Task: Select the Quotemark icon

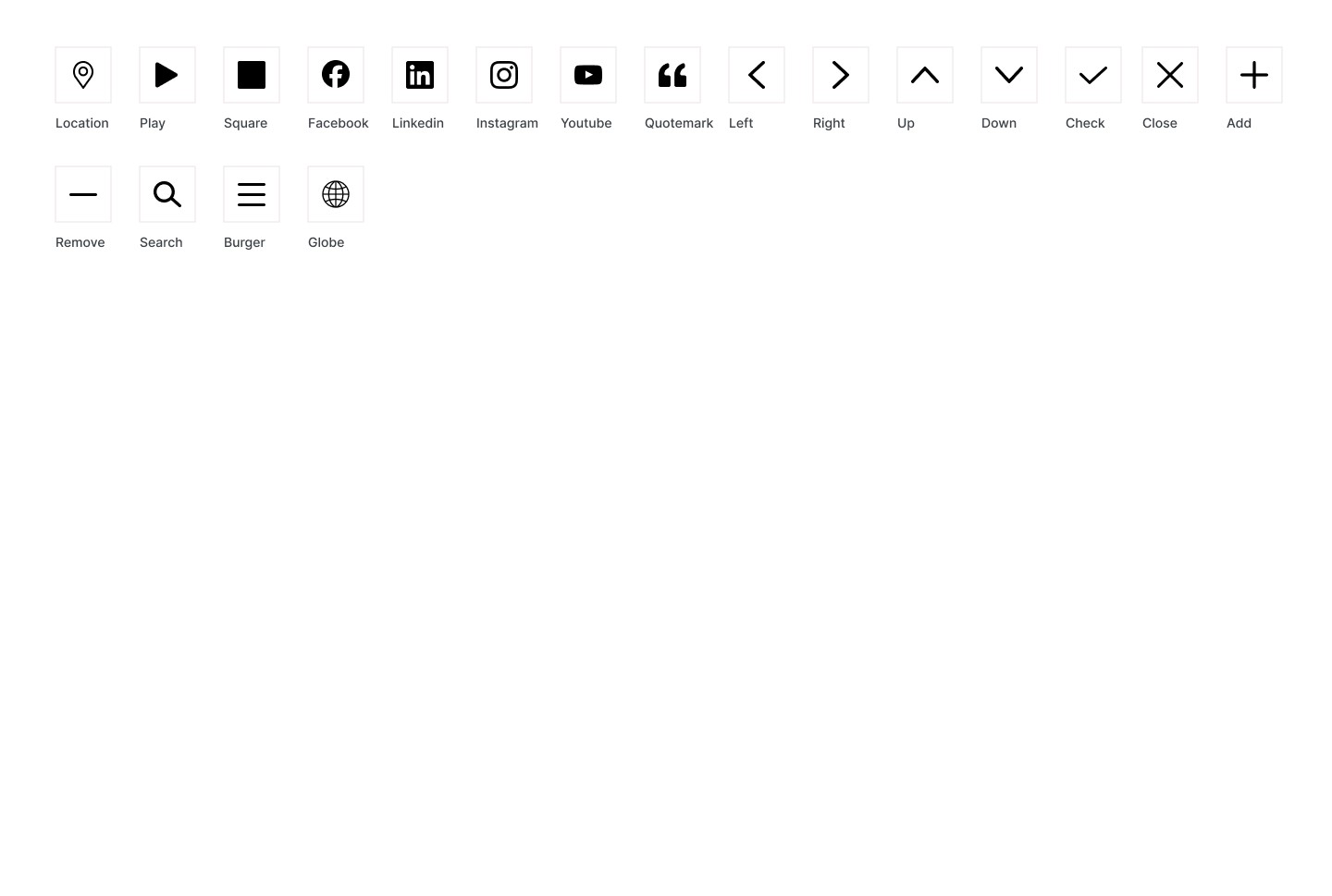Action: click(x=672, y=75)
